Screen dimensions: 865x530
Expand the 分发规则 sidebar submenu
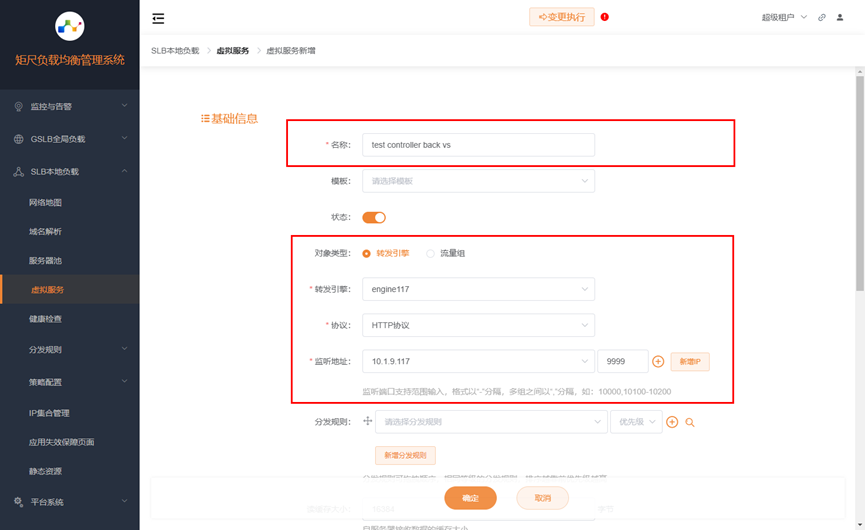(70, 349)
